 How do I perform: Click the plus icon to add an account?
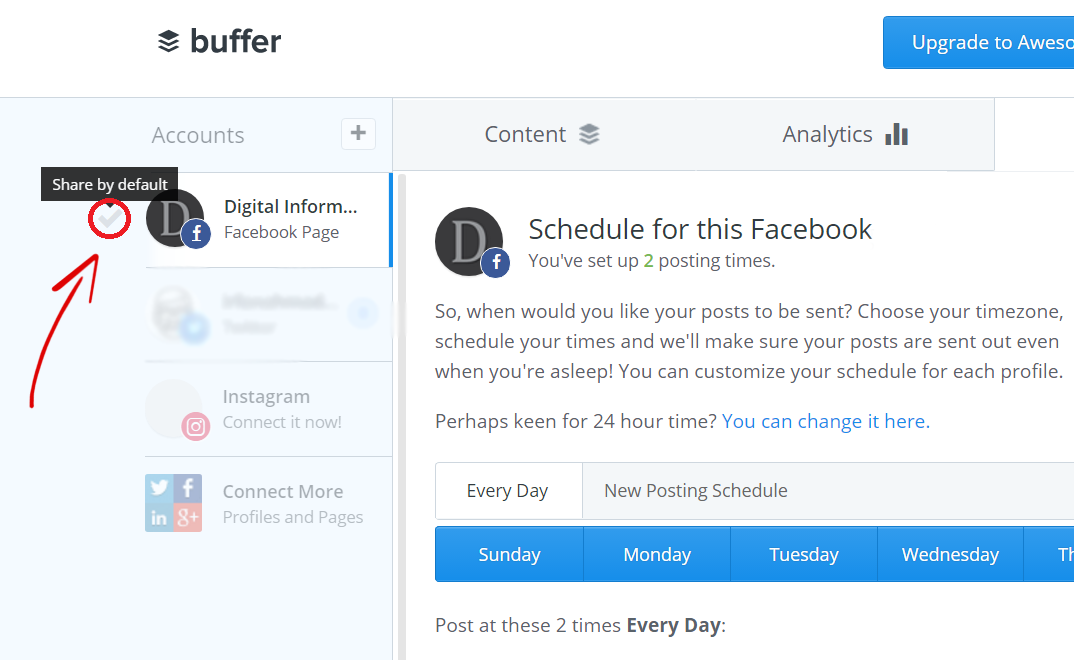(358, 133)
